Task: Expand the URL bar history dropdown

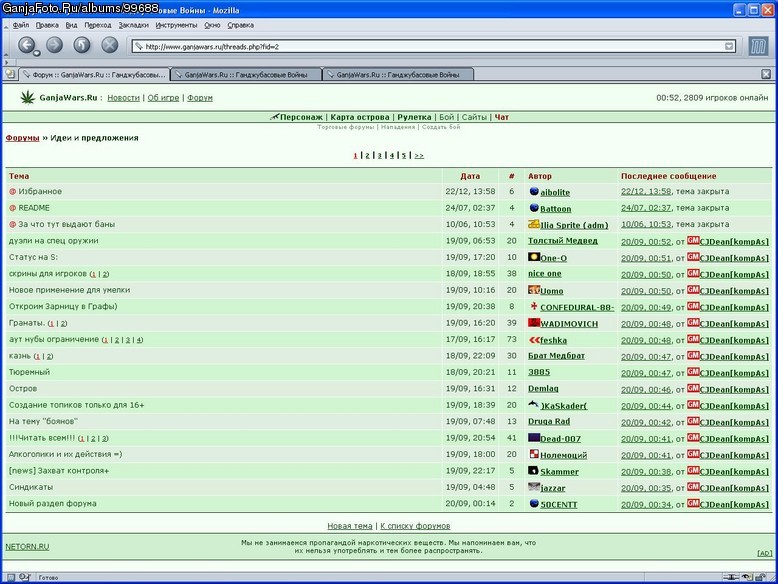Action: [x=729, y=47]
